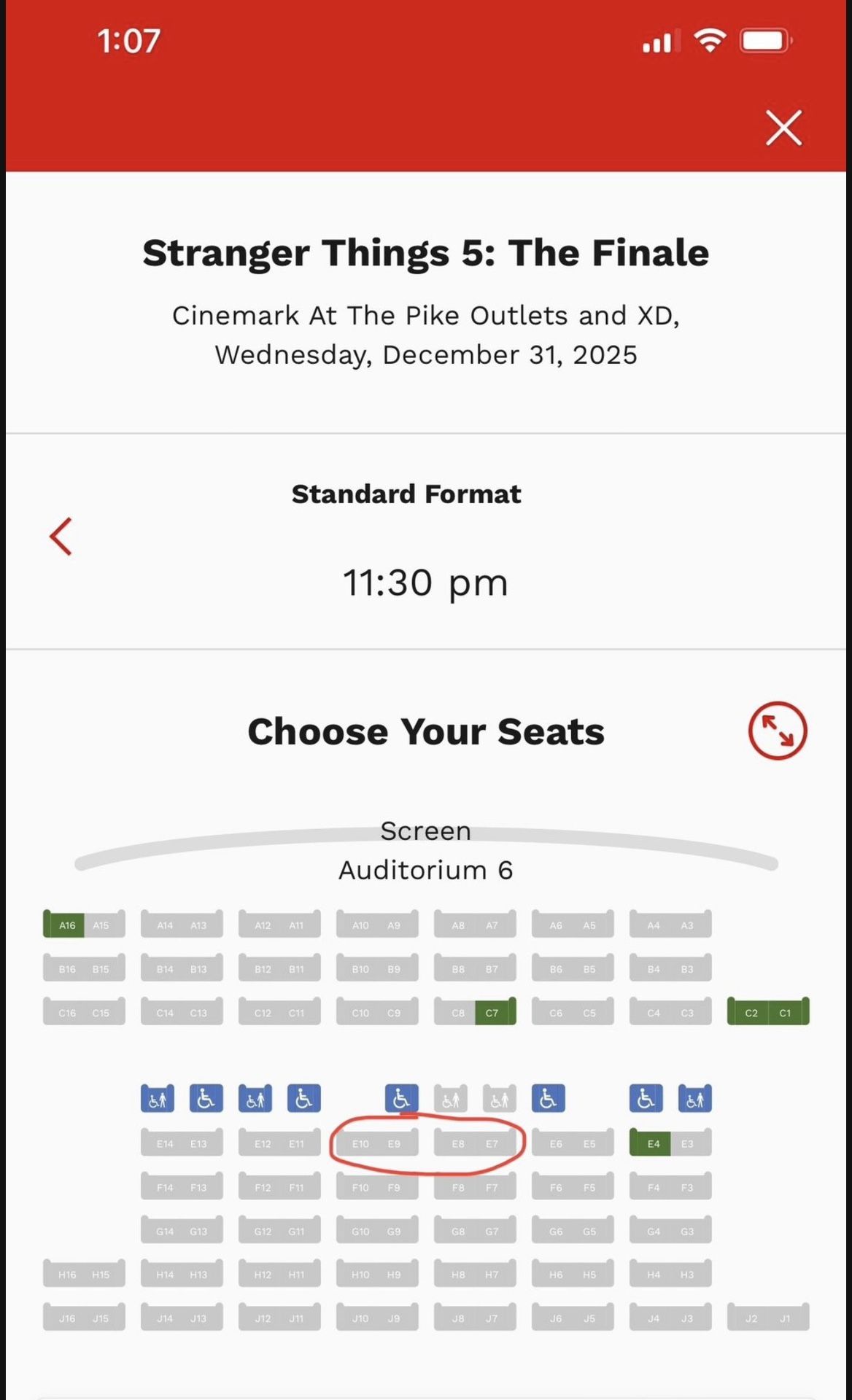Viewport: 852px width, 1400px height.
Task: Pick seat F8 in row F
Action: coord(457,1187)
